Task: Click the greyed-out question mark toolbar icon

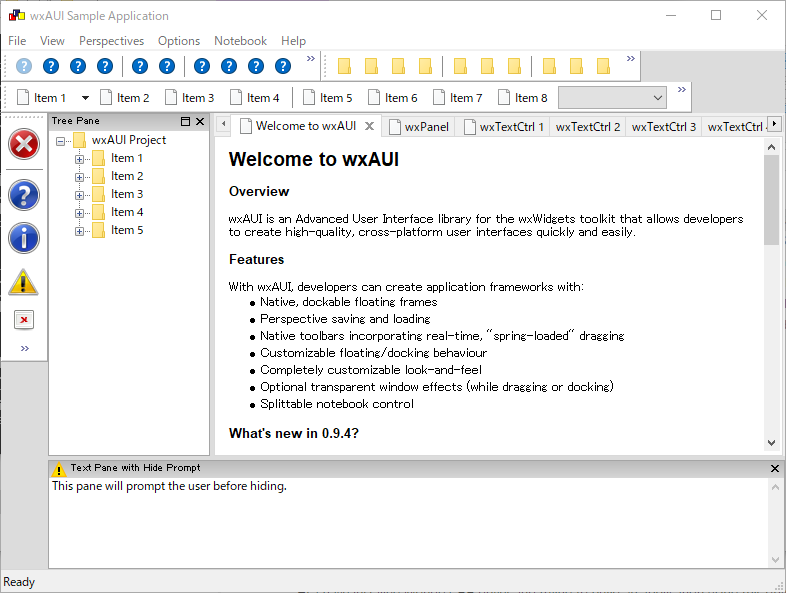Action: coord(24,66)
